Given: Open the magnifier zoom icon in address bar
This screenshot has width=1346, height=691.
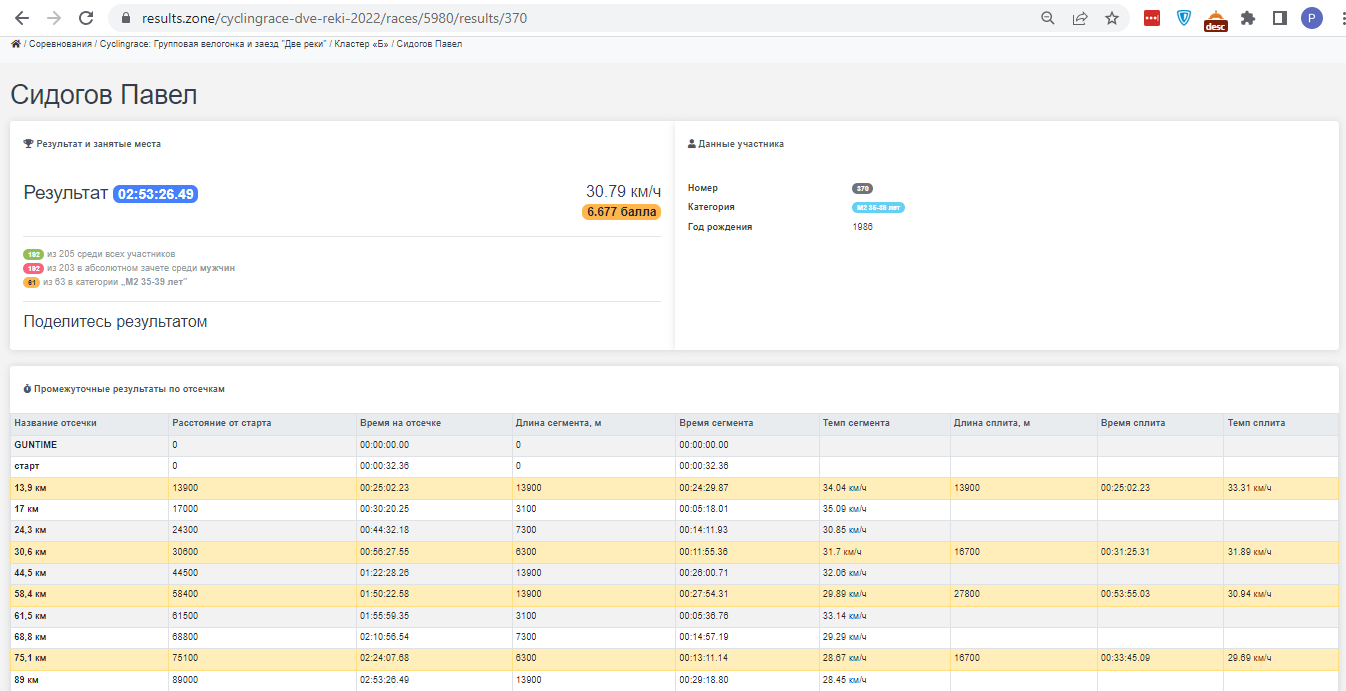Looking at the screenshot, I should click(x=1048, y=18).
